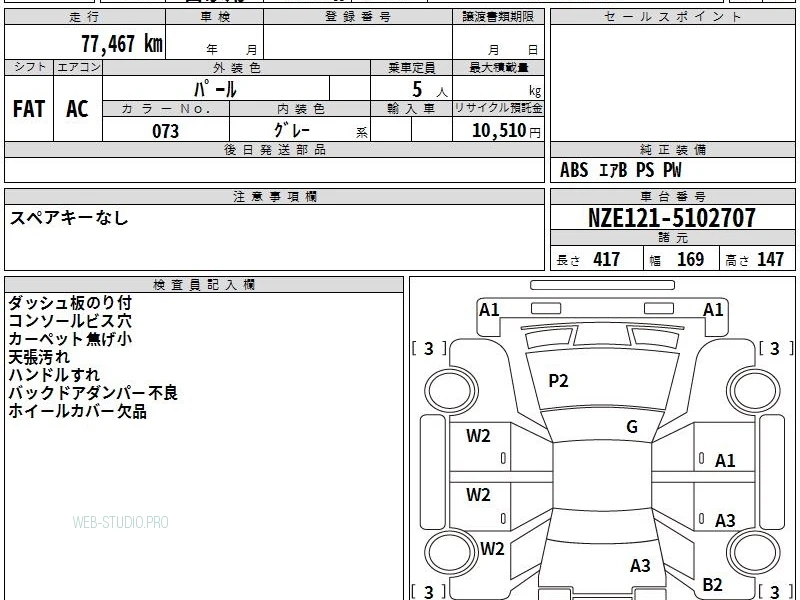This screenshot has height=600, width=800.
Task: Click the recycle deposit 10,510円
Action: coord(506,131)
